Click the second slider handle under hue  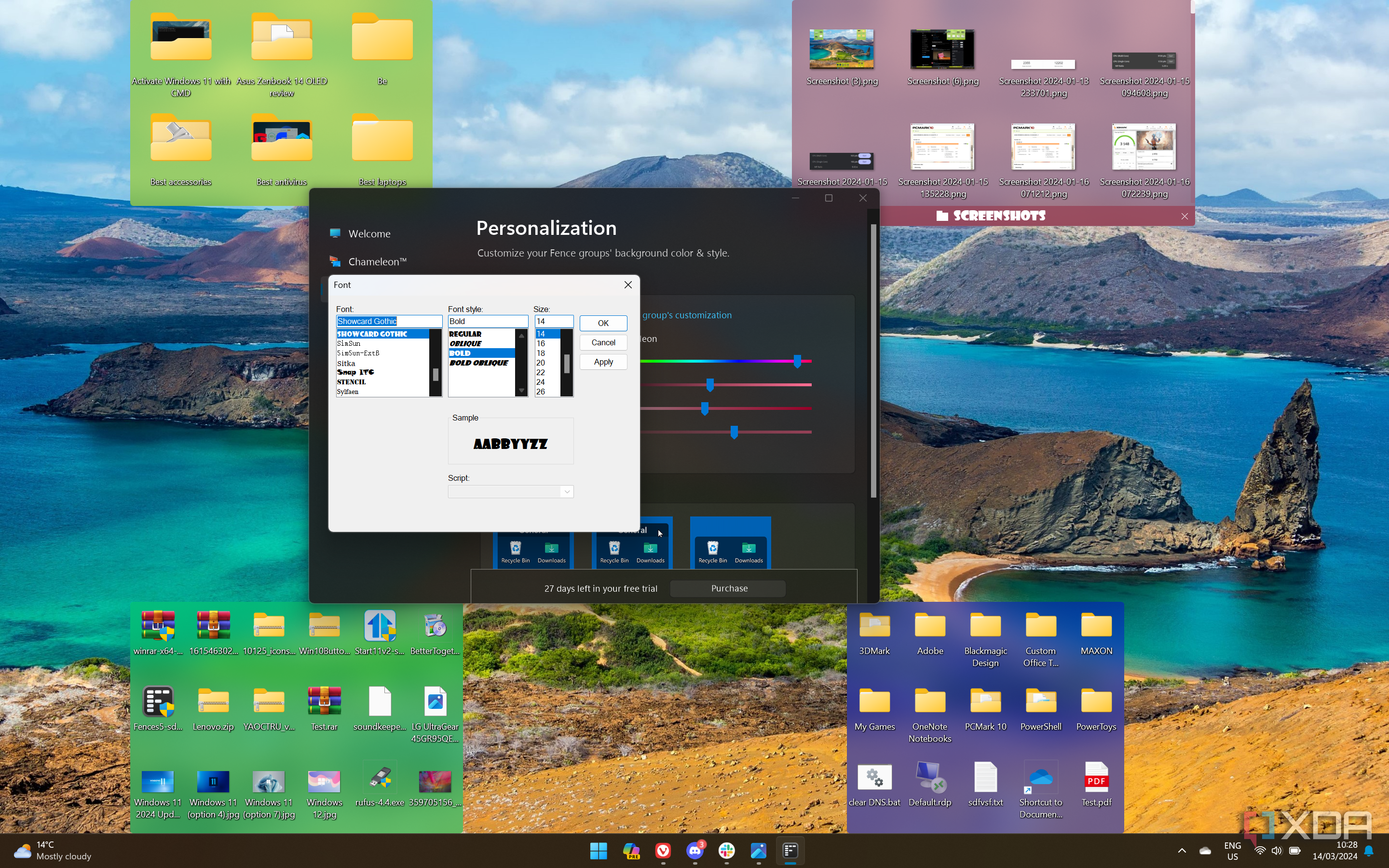click(x=710, y=385)
